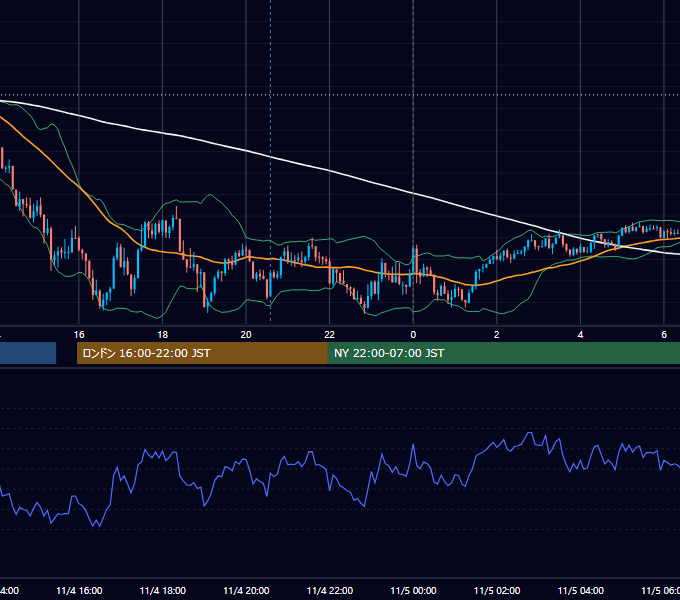Click the "16" hour label on price chart axis
This screenshot has width=680, height=600.
coord(79,335)
